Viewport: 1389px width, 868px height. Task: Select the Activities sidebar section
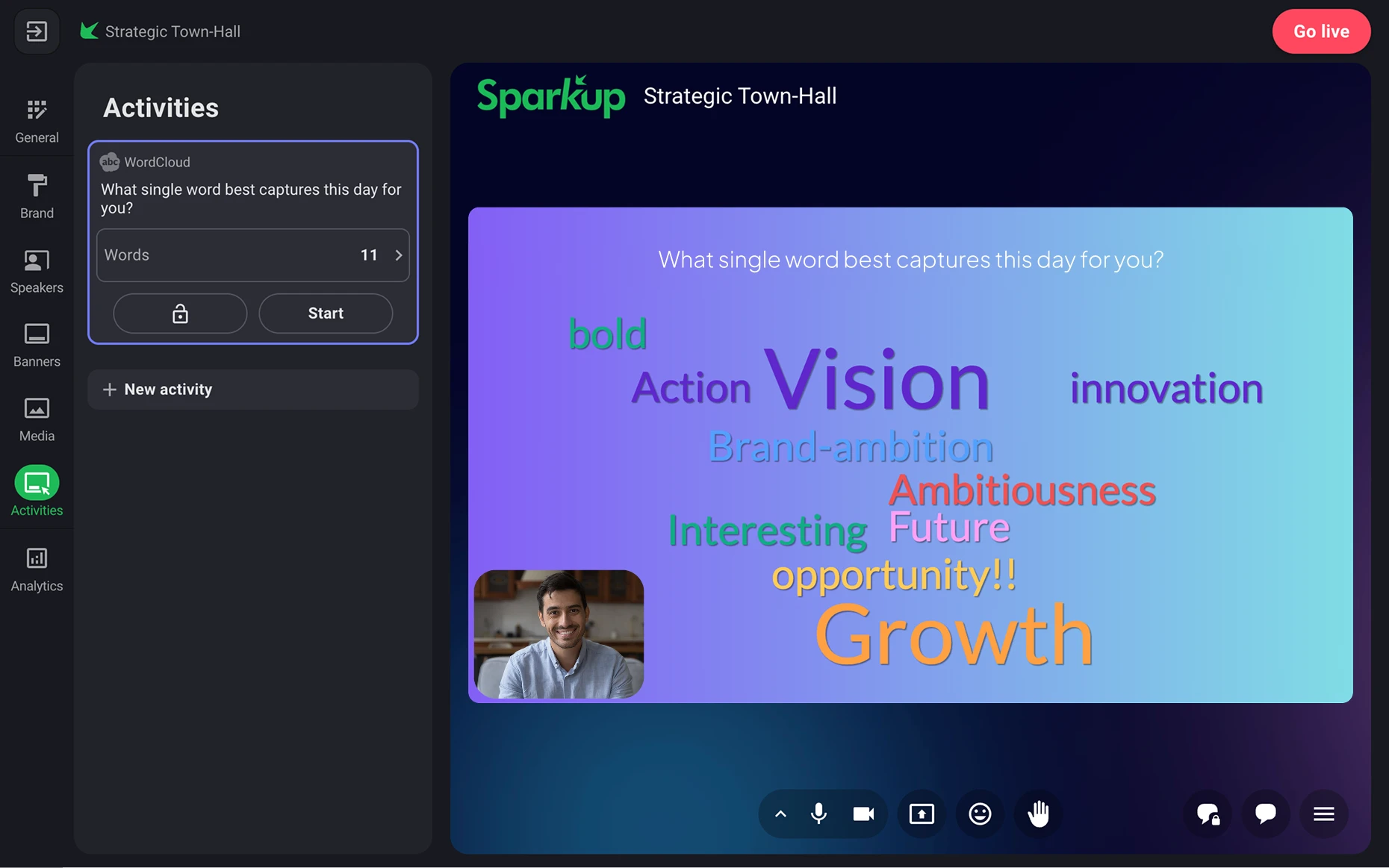(x=37, y=491)
